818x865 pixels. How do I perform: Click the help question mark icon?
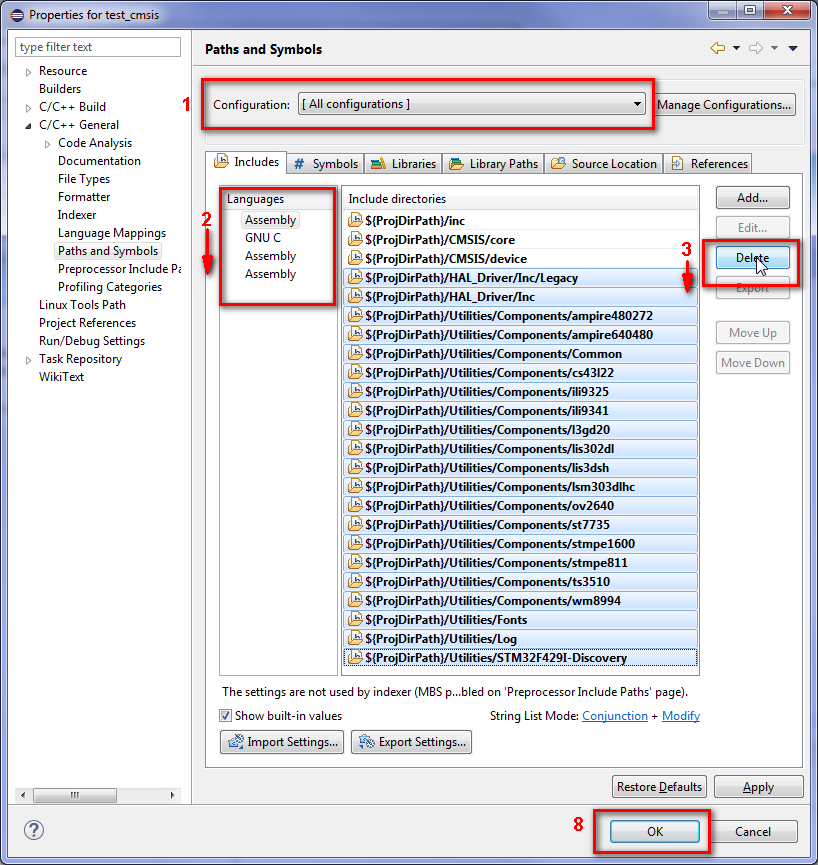[34, 830]
